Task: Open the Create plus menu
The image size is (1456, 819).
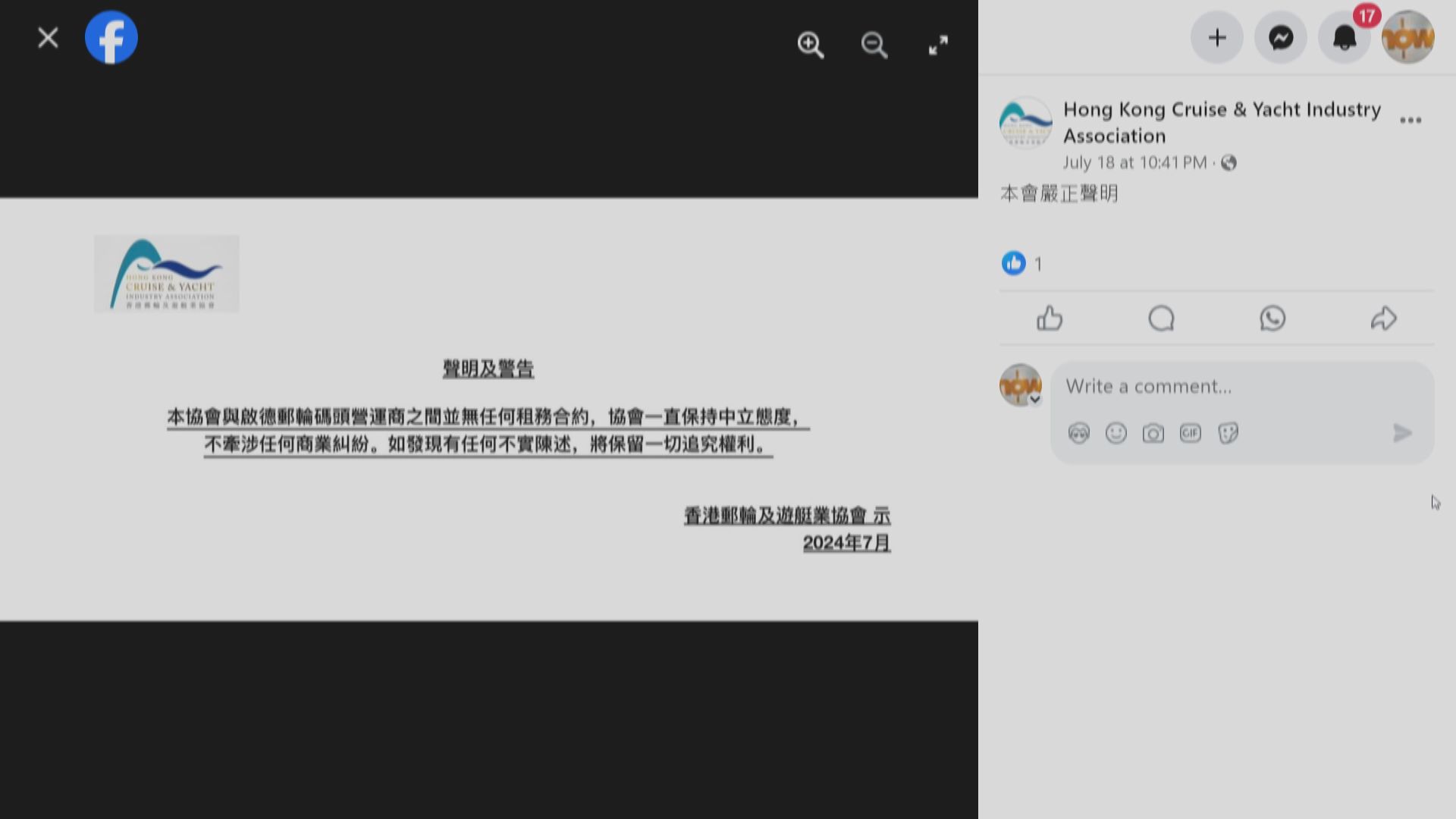Action: [x=1217, y=37]
